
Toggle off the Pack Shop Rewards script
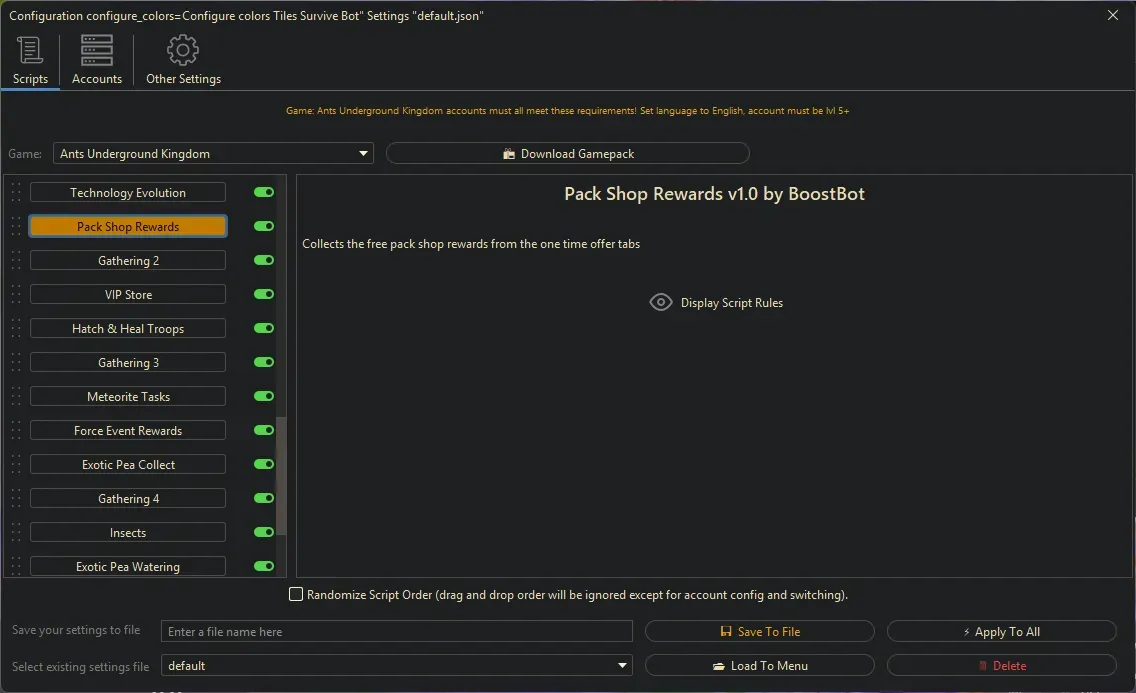pos(263,226)
